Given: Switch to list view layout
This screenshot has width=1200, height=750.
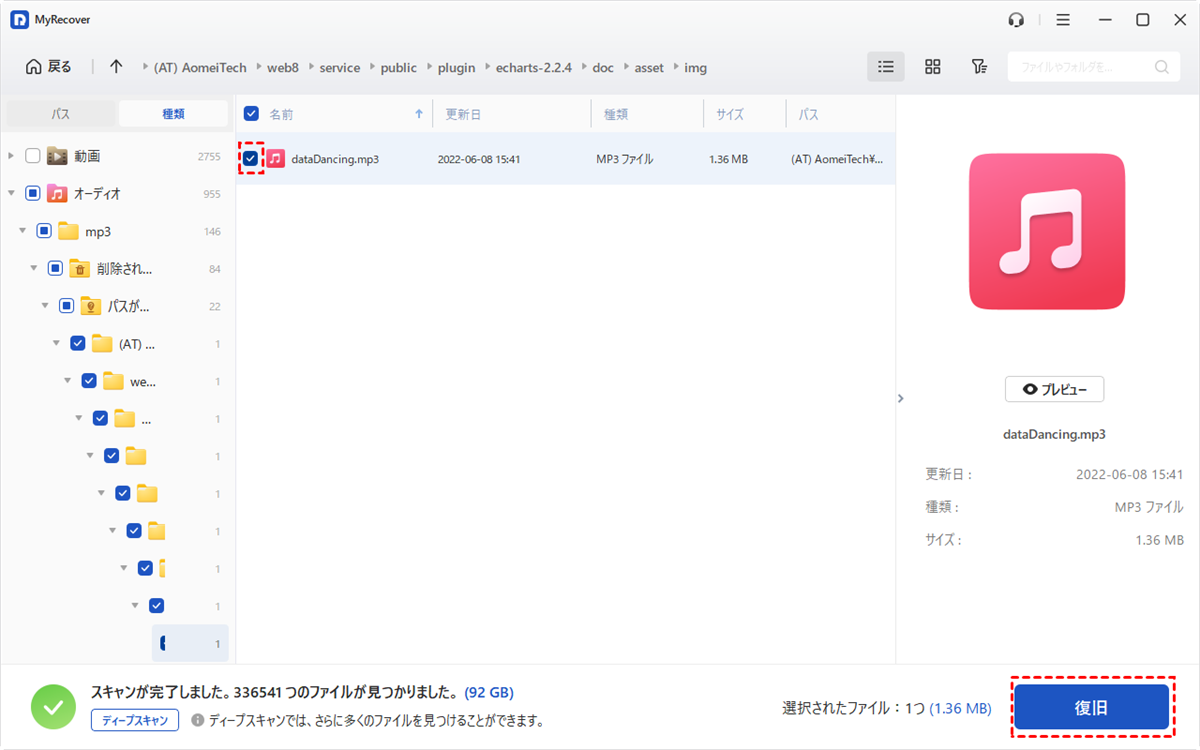Looking at the screenshot, I should tap(885, 67).
